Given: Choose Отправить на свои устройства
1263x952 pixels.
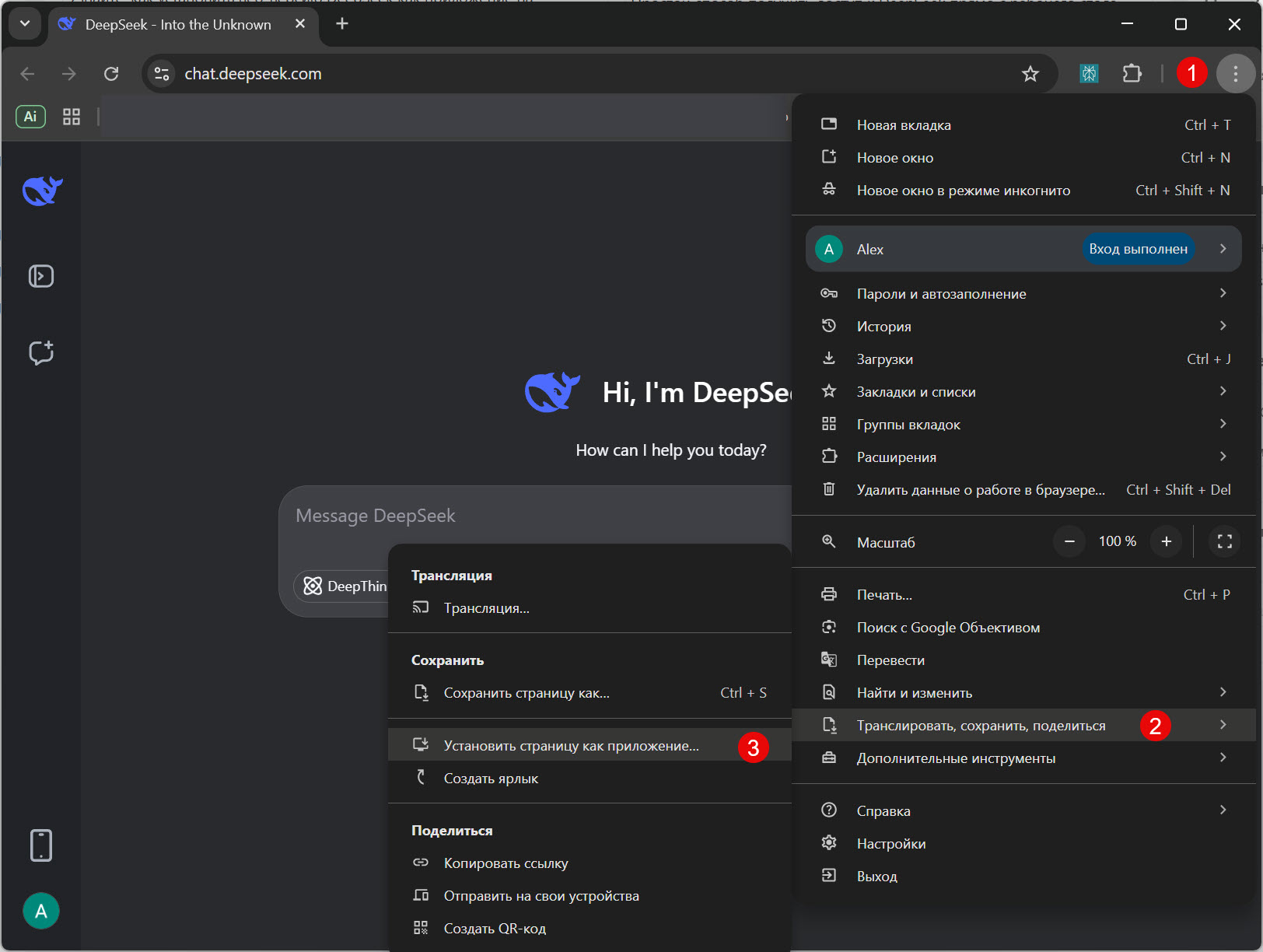Looking at the screenshot, I should pos(590,896).
